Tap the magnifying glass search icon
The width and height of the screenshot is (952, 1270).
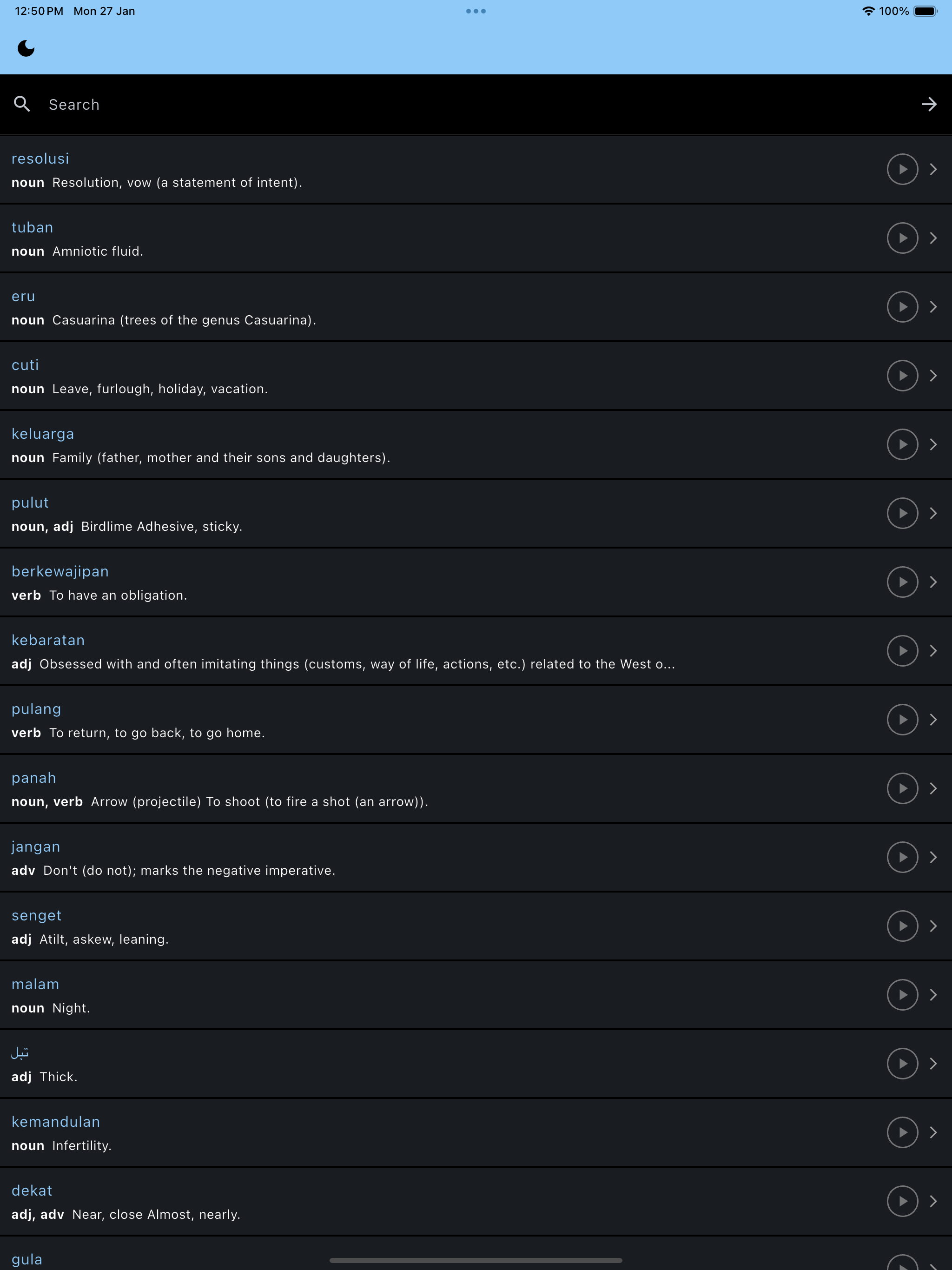click(x=22, y=104)
